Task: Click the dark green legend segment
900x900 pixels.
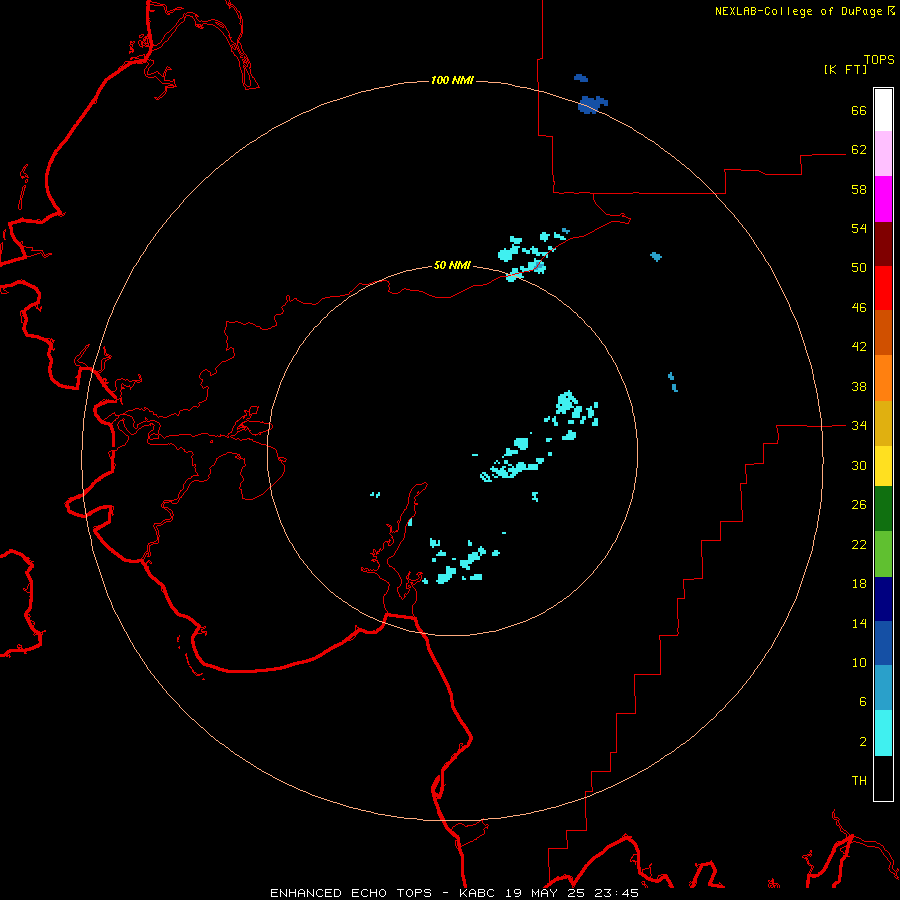Action: [x=883, y=509]
